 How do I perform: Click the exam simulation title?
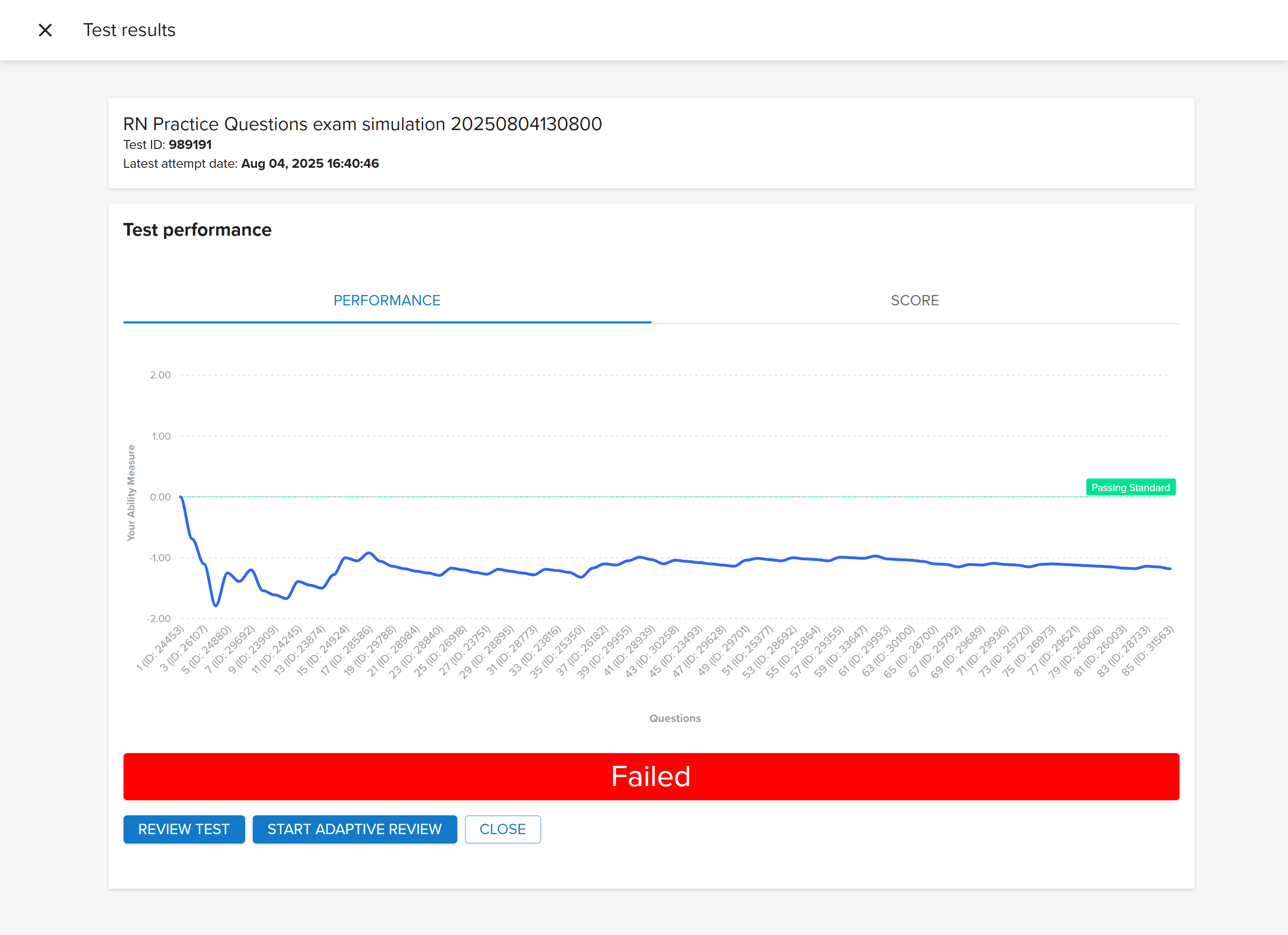tap(363, 124)
